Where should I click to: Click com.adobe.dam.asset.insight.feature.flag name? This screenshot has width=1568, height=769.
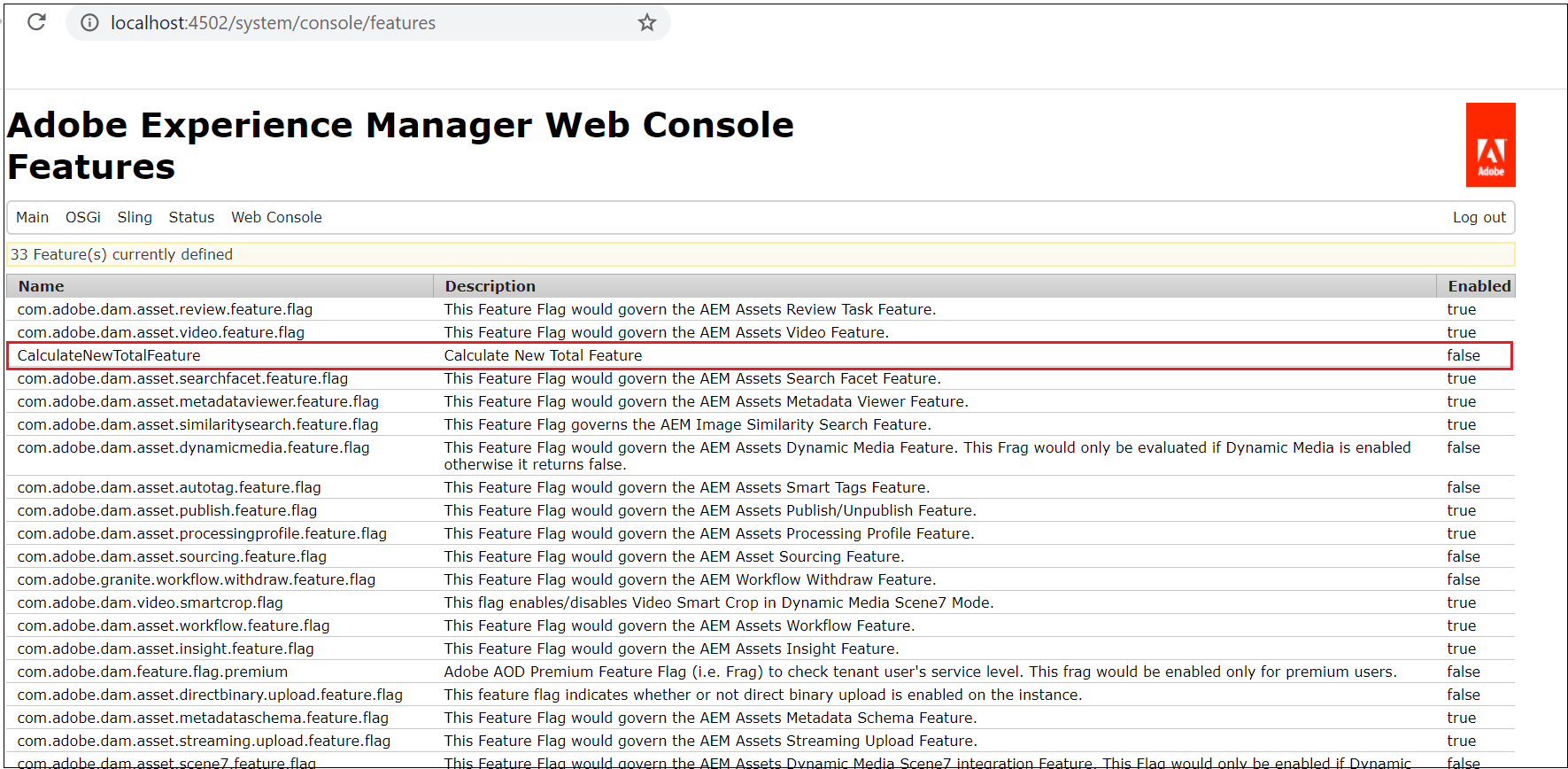(166, 649)
